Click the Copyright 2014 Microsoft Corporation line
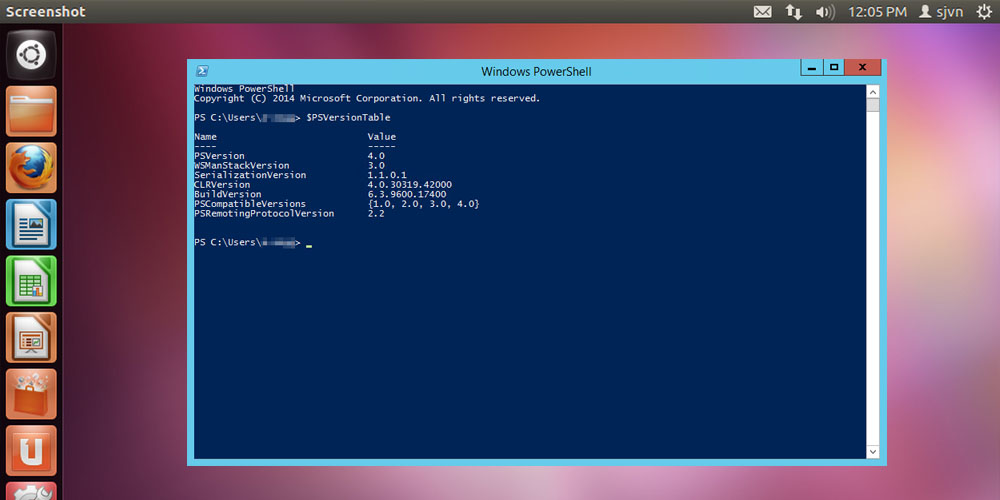This screenshot has width=1000, height=500. pyautogui.click(x=367, y=98)
